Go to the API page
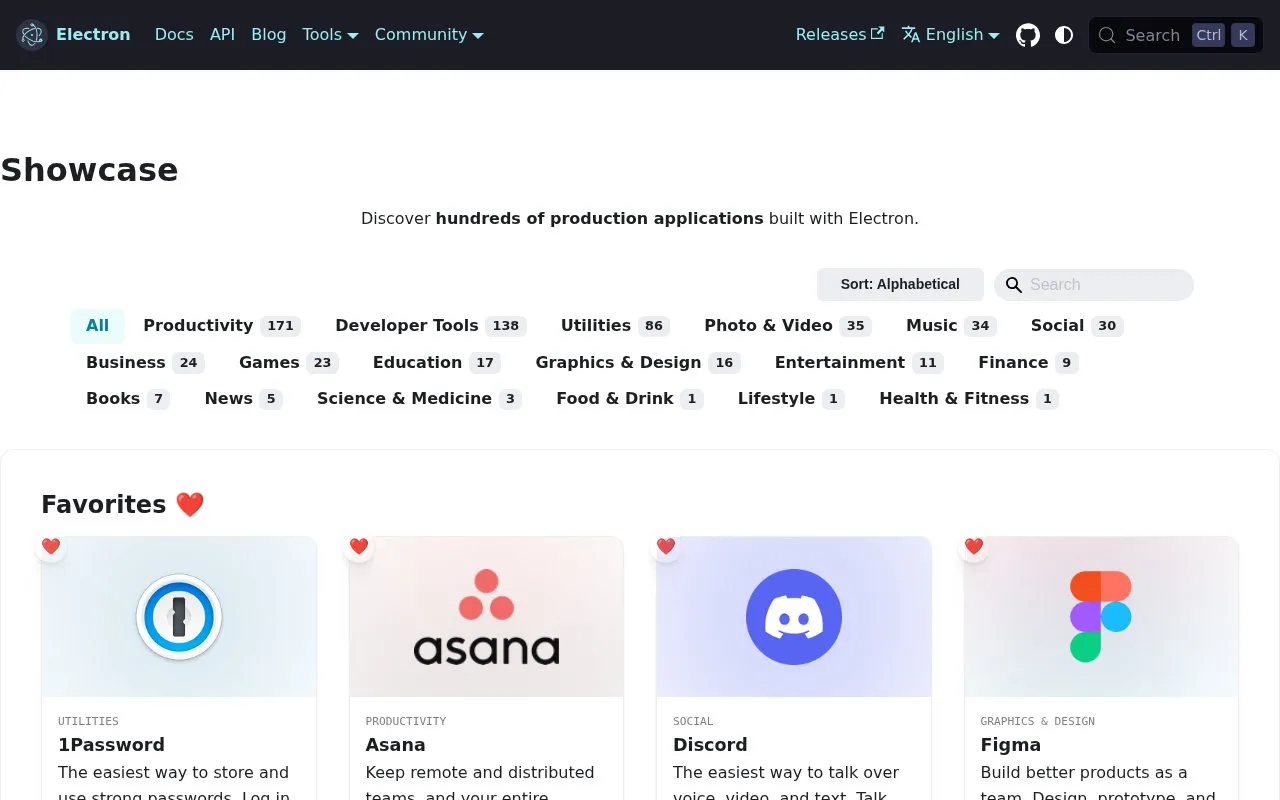The height and width of the screenshot is (800, 1280). point(222,35)
